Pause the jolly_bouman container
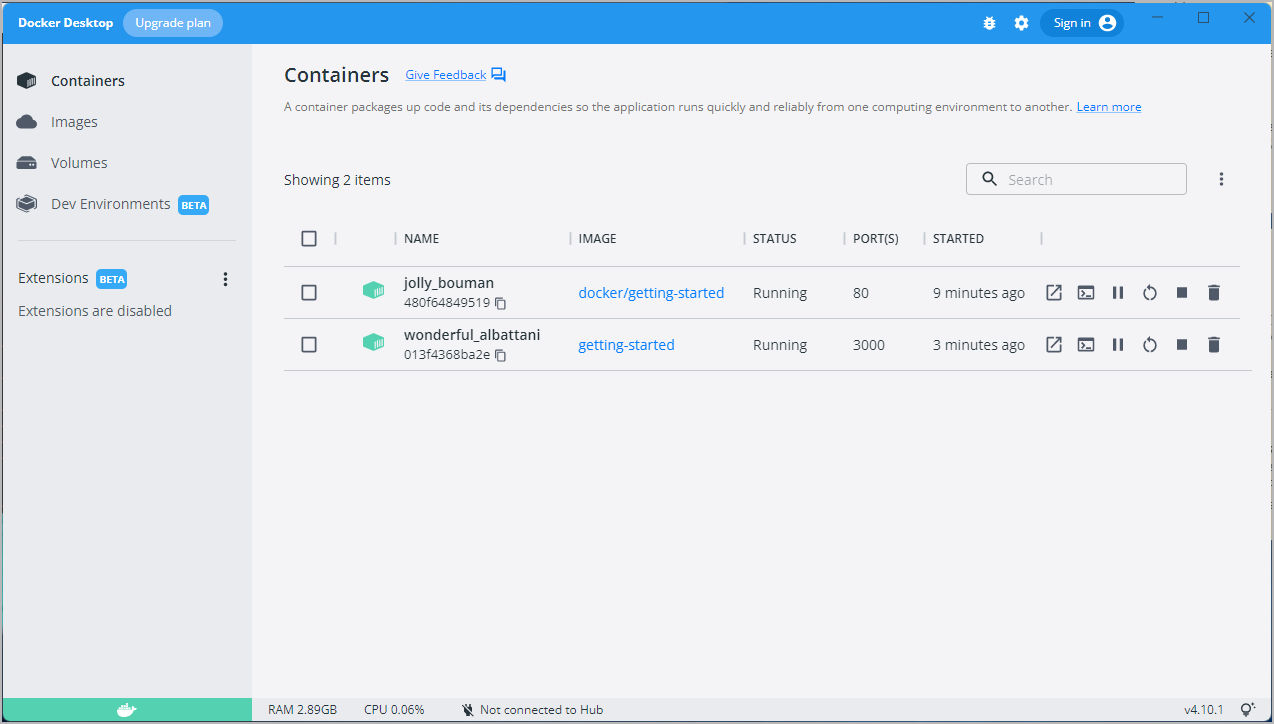This screenshot has width=1274, height=724. pyautogui.click(x=1118, y=293)
